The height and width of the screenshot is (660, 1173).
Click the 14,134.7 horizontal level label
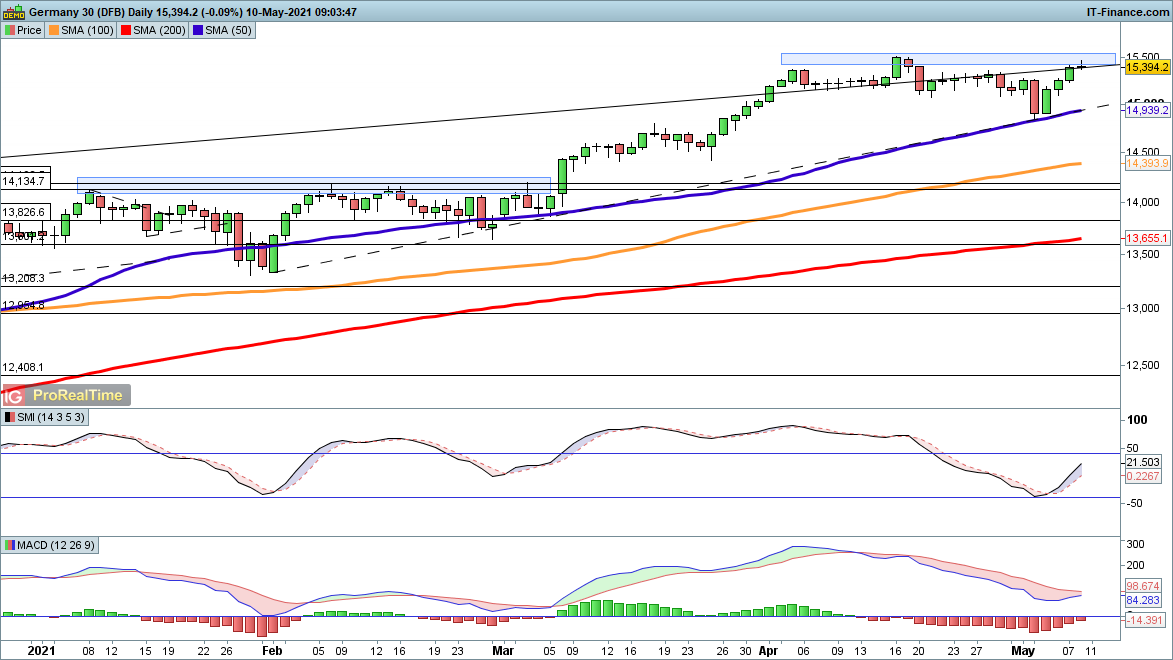click(x=24, y=181)
